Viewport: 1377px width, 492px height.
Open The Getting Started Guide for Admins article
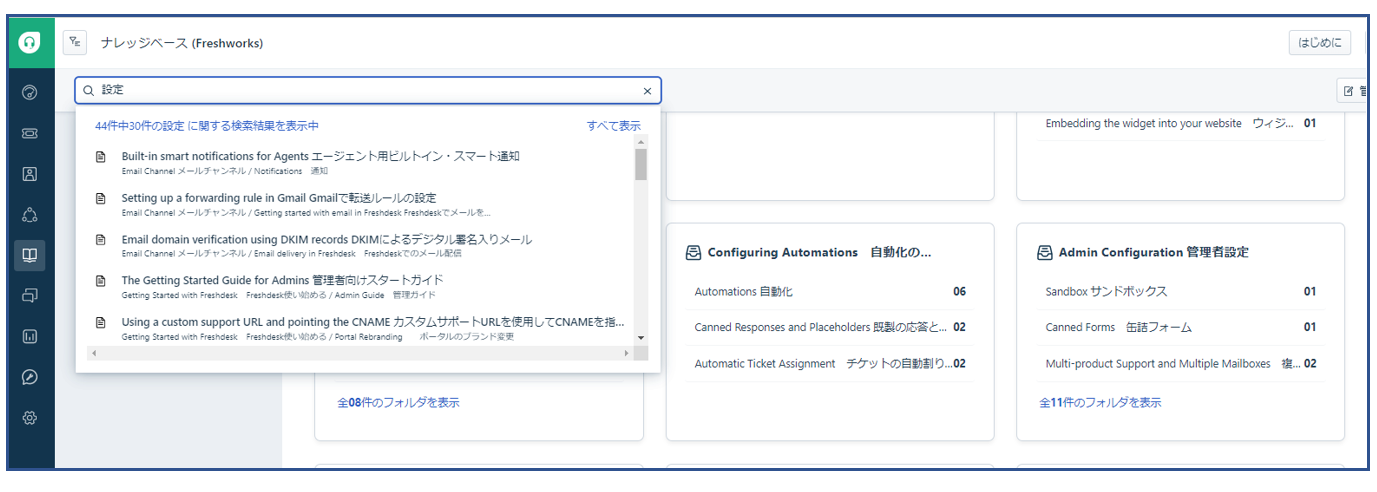pos(282,281)
